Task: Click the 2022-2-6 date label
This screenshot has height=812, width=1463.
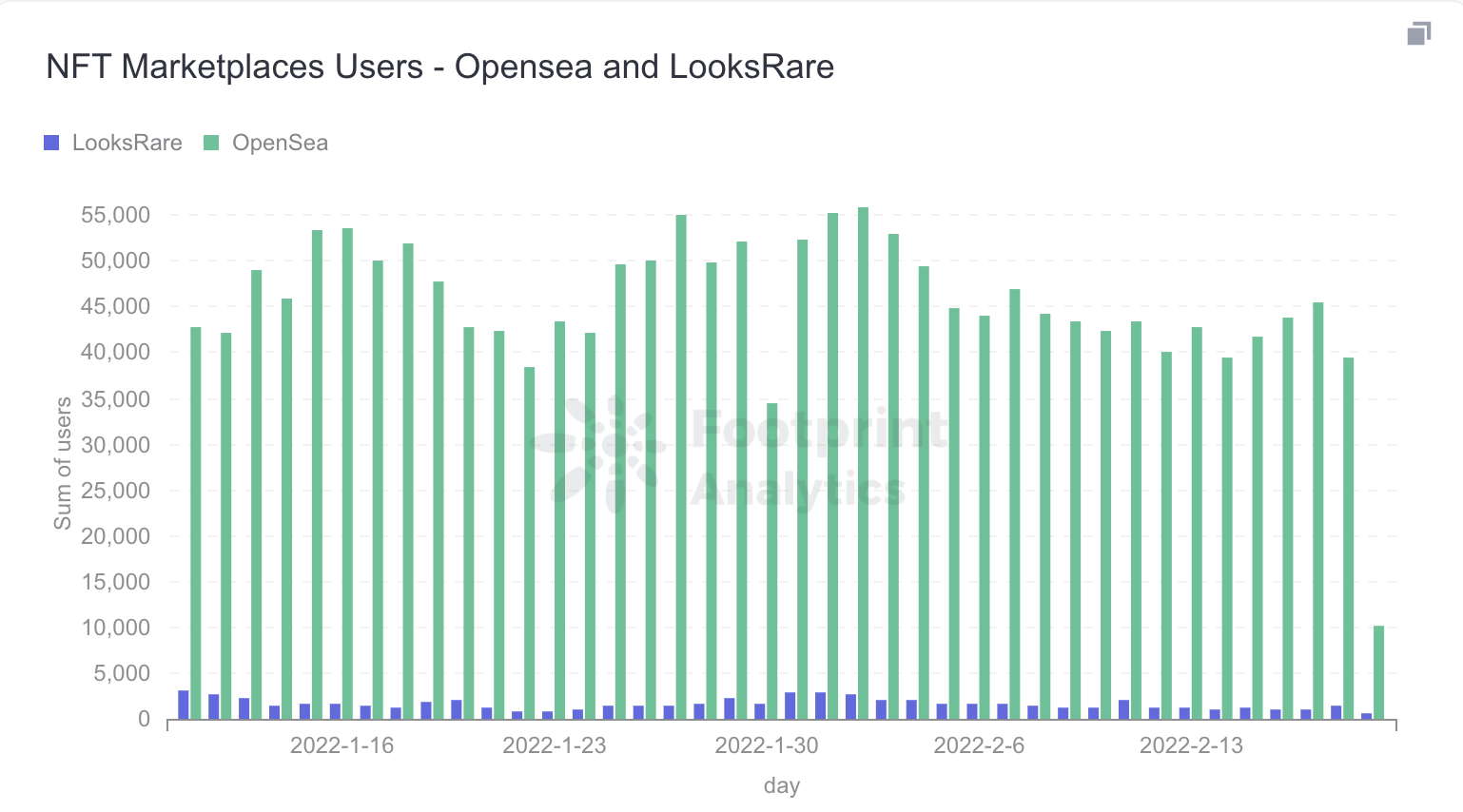Action: point(979,745)
